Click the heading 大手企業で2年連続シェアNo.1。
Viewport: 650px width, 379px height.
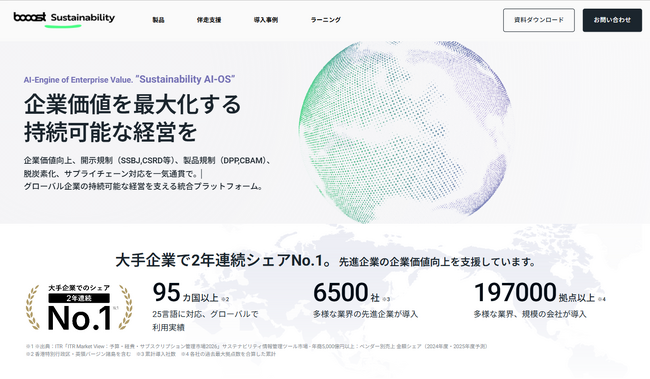pyautogui.click(x=223, y=260)
